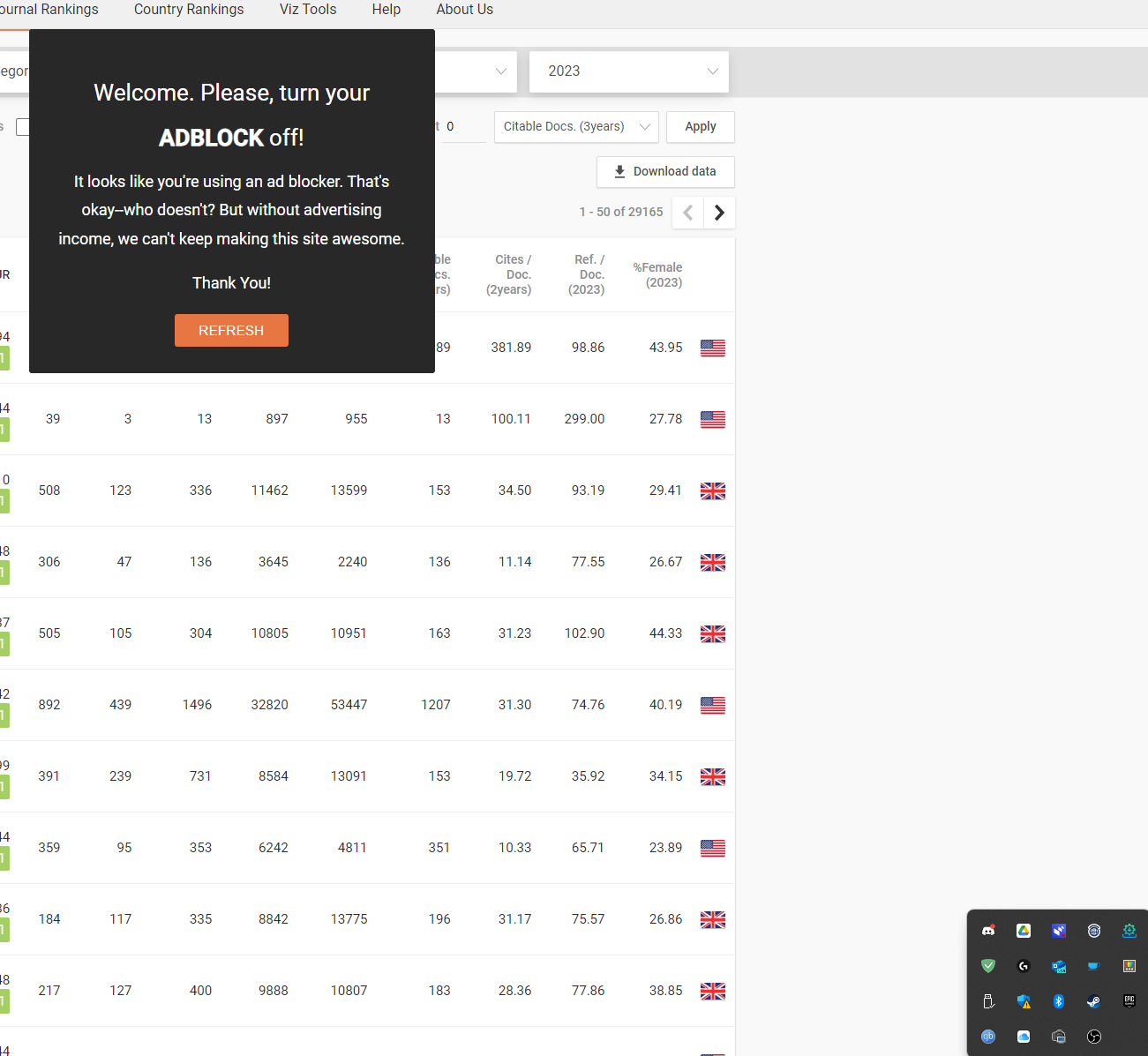Click the 13091 cell
Screen dimensions: 1148x1056
[349, 776]
